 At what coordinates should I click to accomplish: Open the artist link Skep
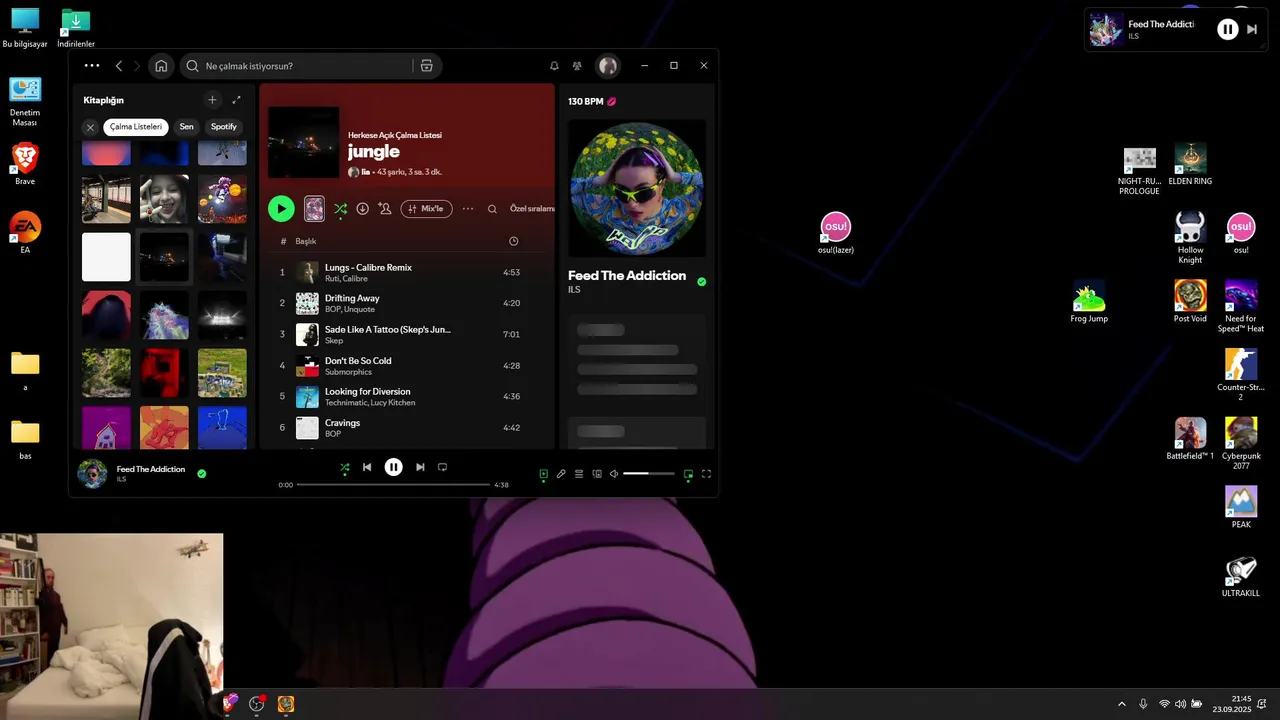click(x=334, y=341)
